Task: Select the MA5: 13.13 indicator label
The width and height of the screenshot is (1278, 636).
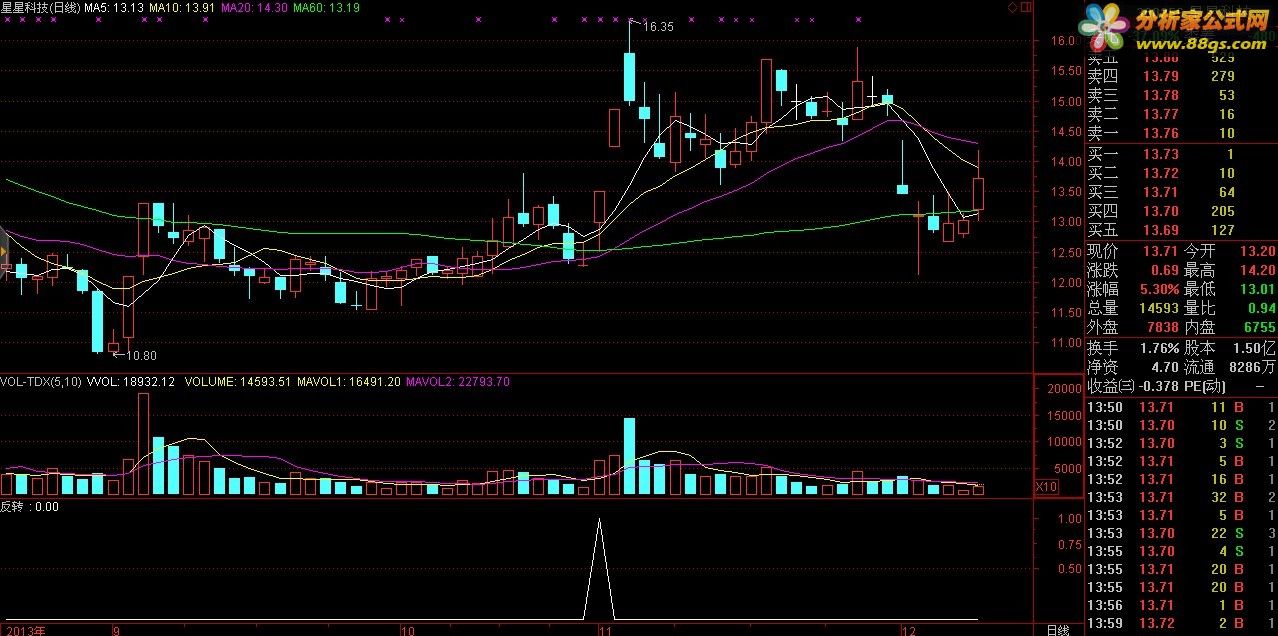Action: 114,7
